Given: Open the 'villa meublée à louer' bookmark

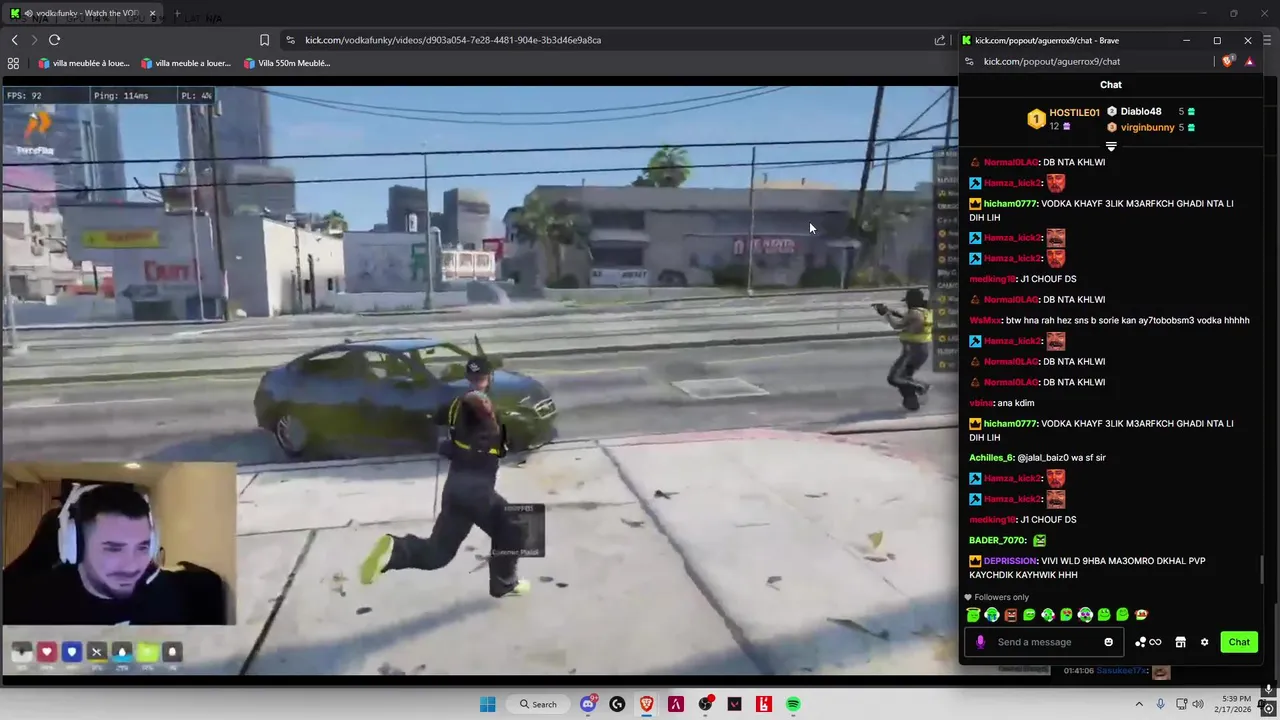Looking at the screenshot, I should 84,63.
